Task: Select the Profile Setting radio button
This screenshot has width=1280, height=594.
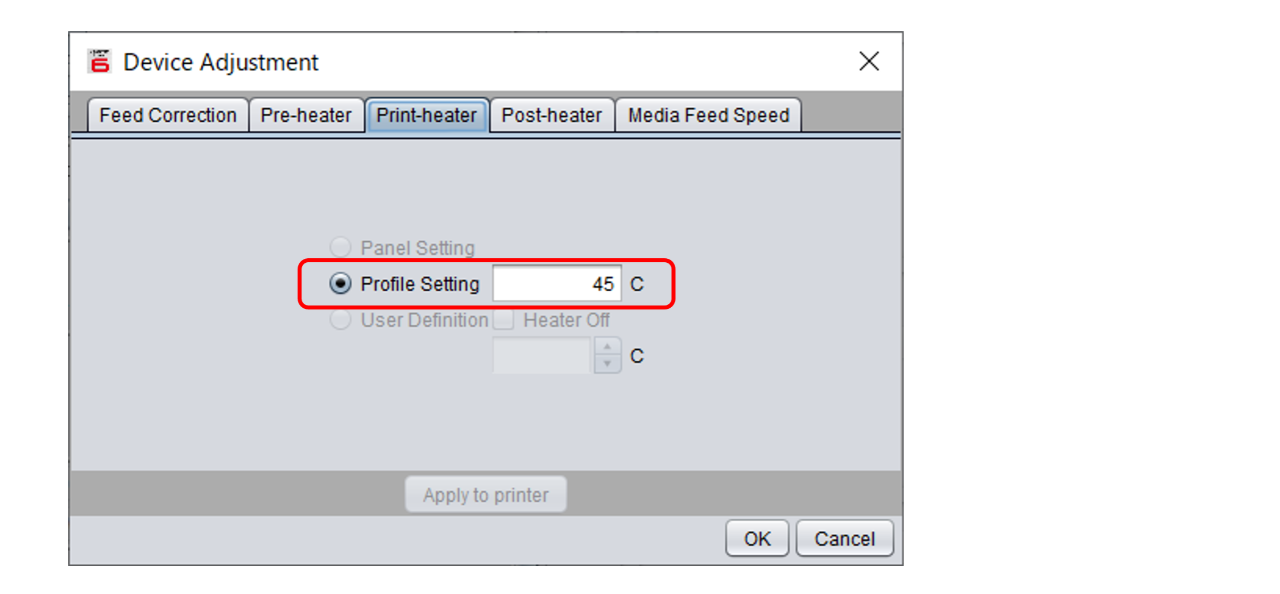Action: point(341,284)
